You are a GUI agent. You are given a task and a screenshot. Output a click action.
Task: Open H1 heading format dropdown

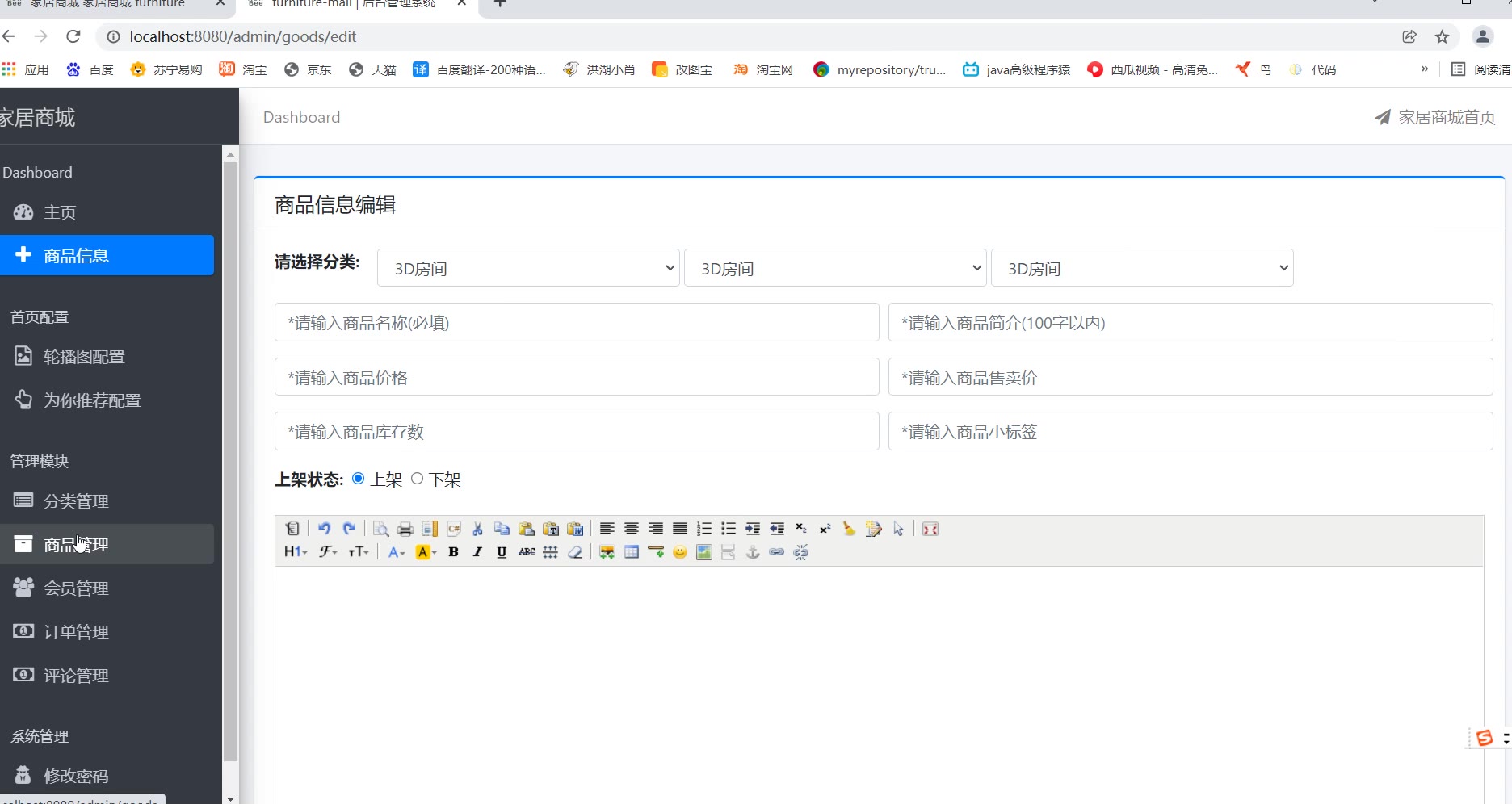pyautogui.click(x=296, y=552)
